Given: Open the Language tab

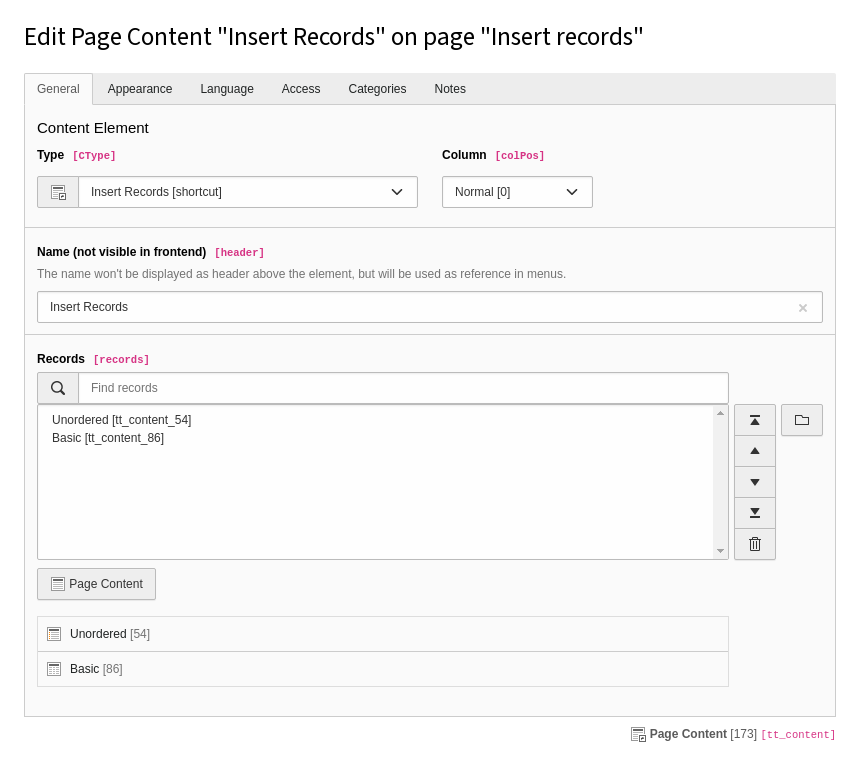Looking at the screenshot, I should tap(227, 89).
